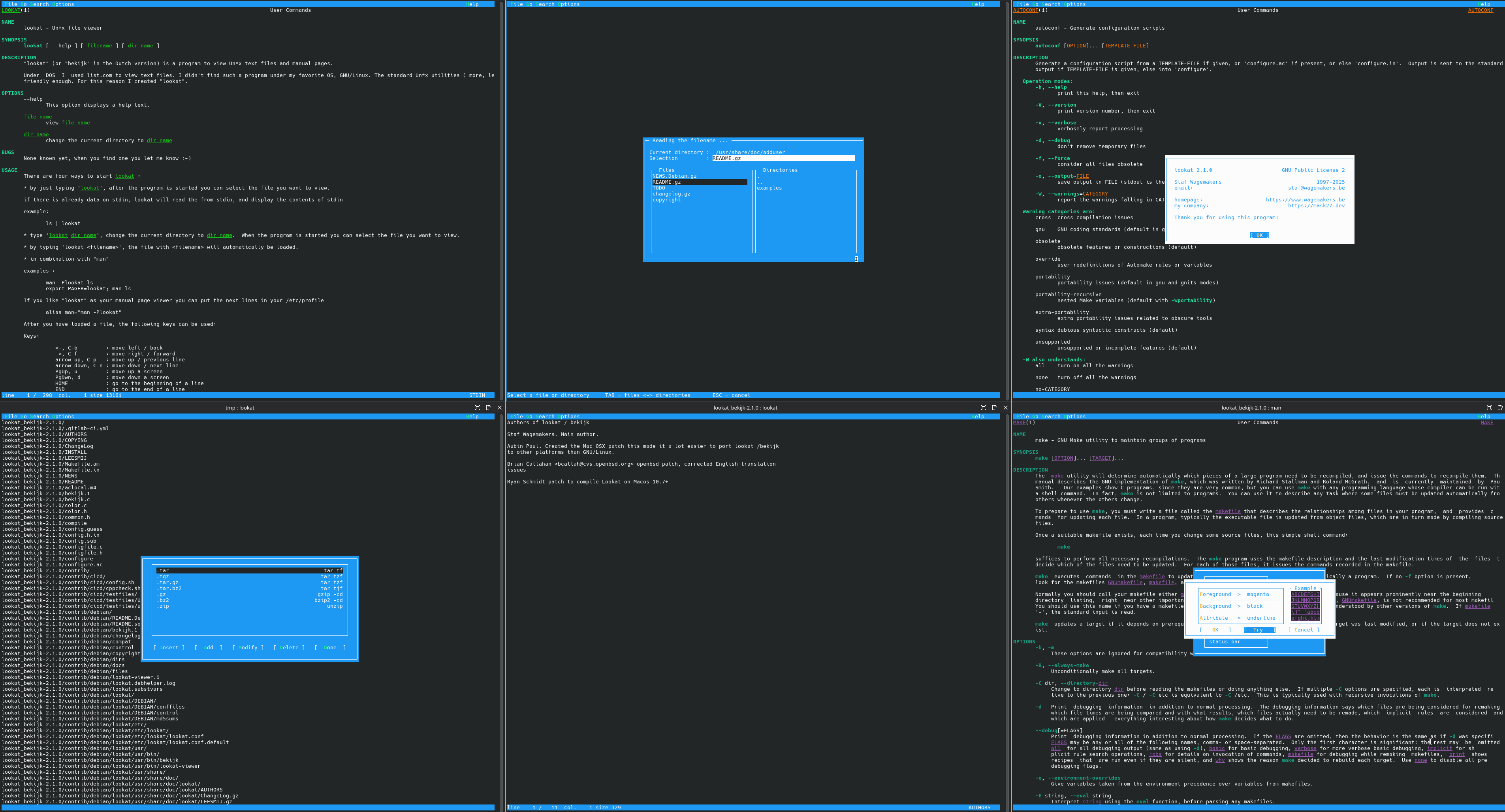Close the 'tmp : lookat' pane
1505x812 pixels.
pyautogui.click(x=500, y=408)
